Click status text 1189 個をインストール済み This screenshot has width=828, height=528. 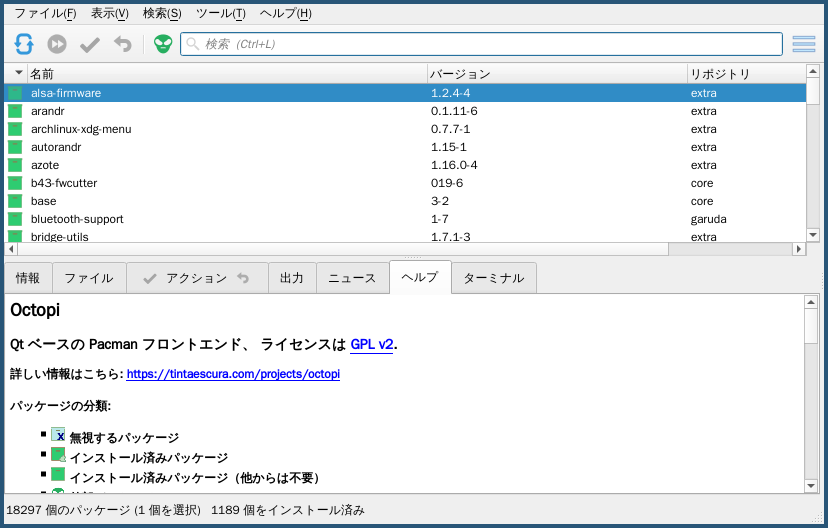coord(288,510)
